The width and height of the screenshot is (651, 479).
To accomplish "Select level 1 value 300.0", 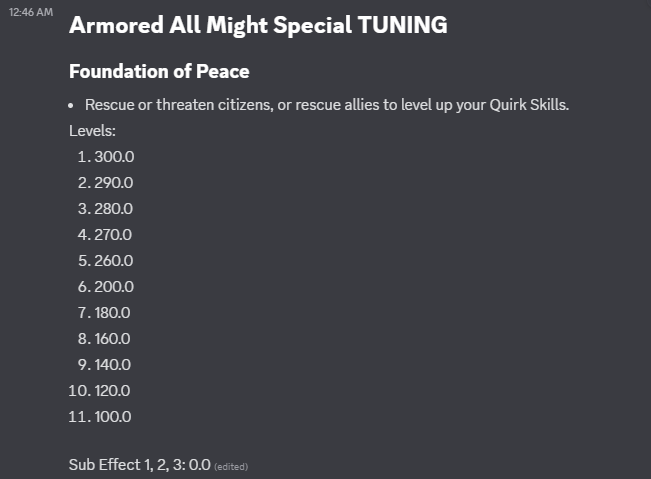I will coord(114,157).
